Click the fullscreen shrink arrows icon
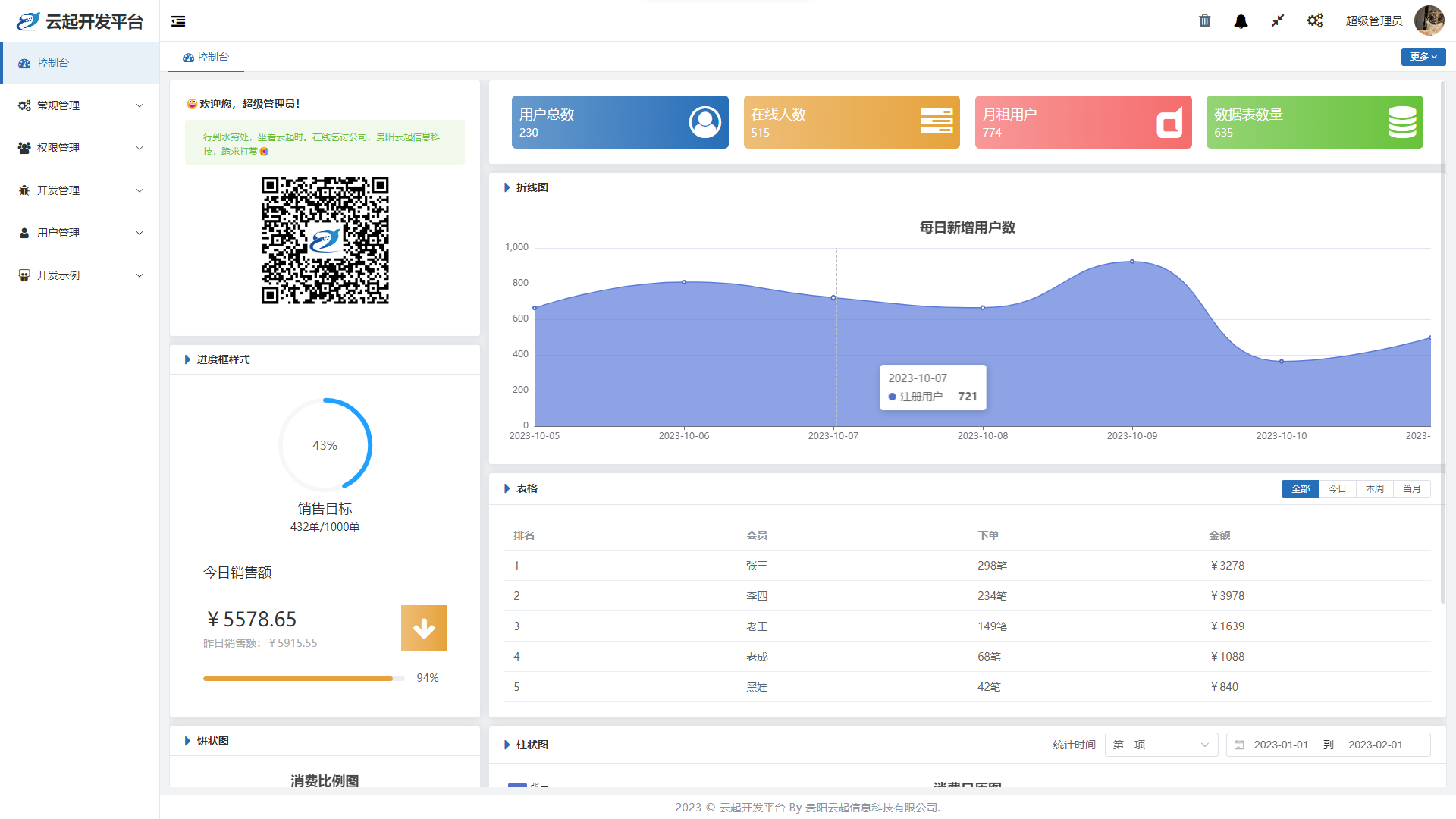 (x=1278, y=20)
